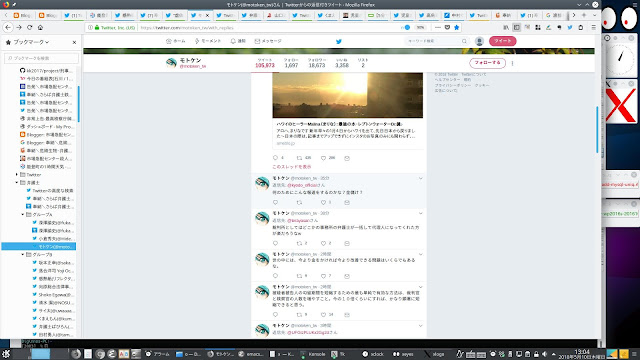Go to Firefox home page icon

point(40,27)
